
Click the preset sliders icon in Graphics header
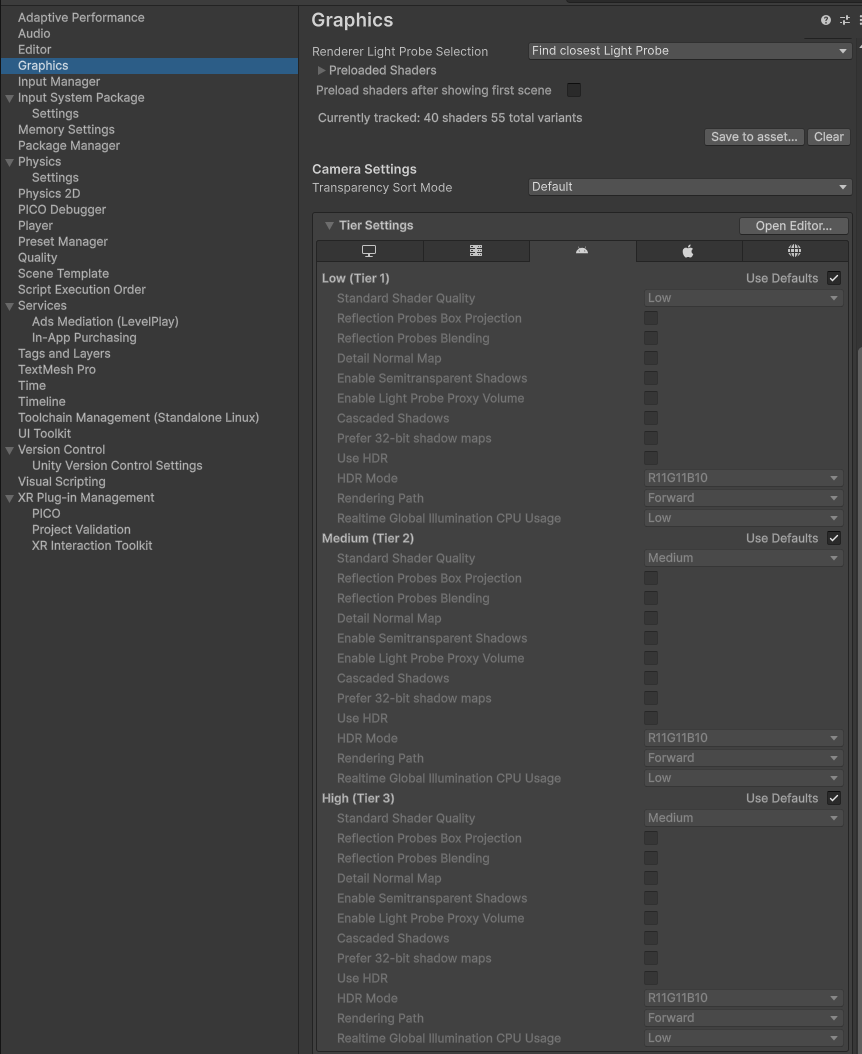pos(845,20)
